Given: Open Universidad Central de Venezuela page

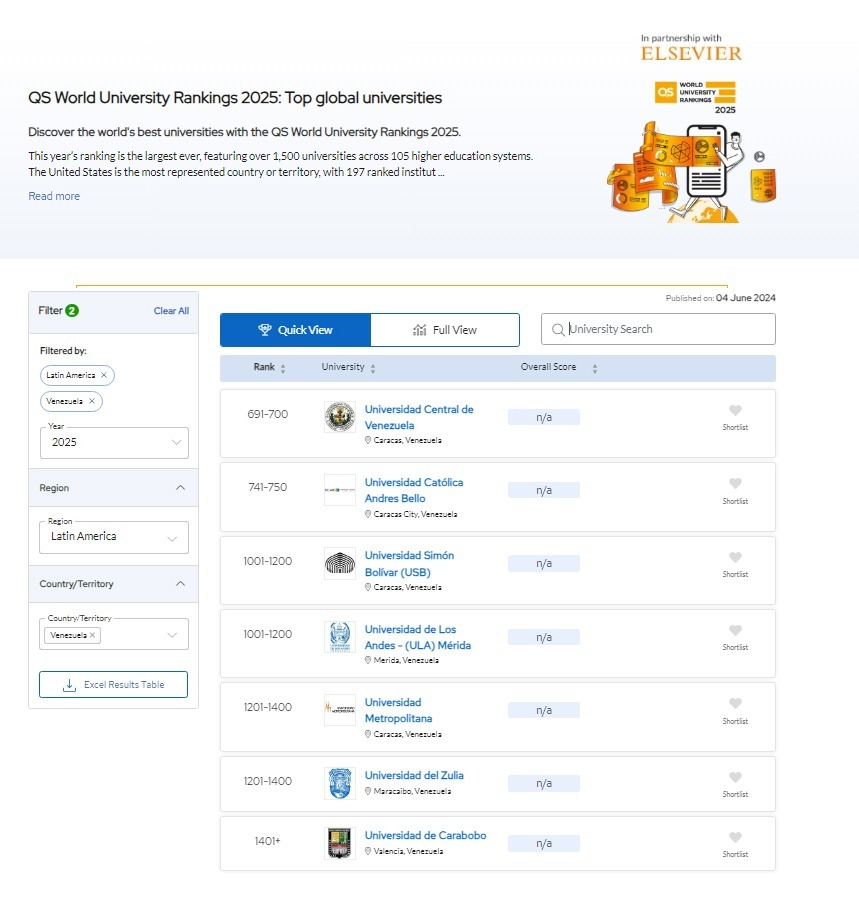Looking at the screenshot, I should tap(419, 417).
